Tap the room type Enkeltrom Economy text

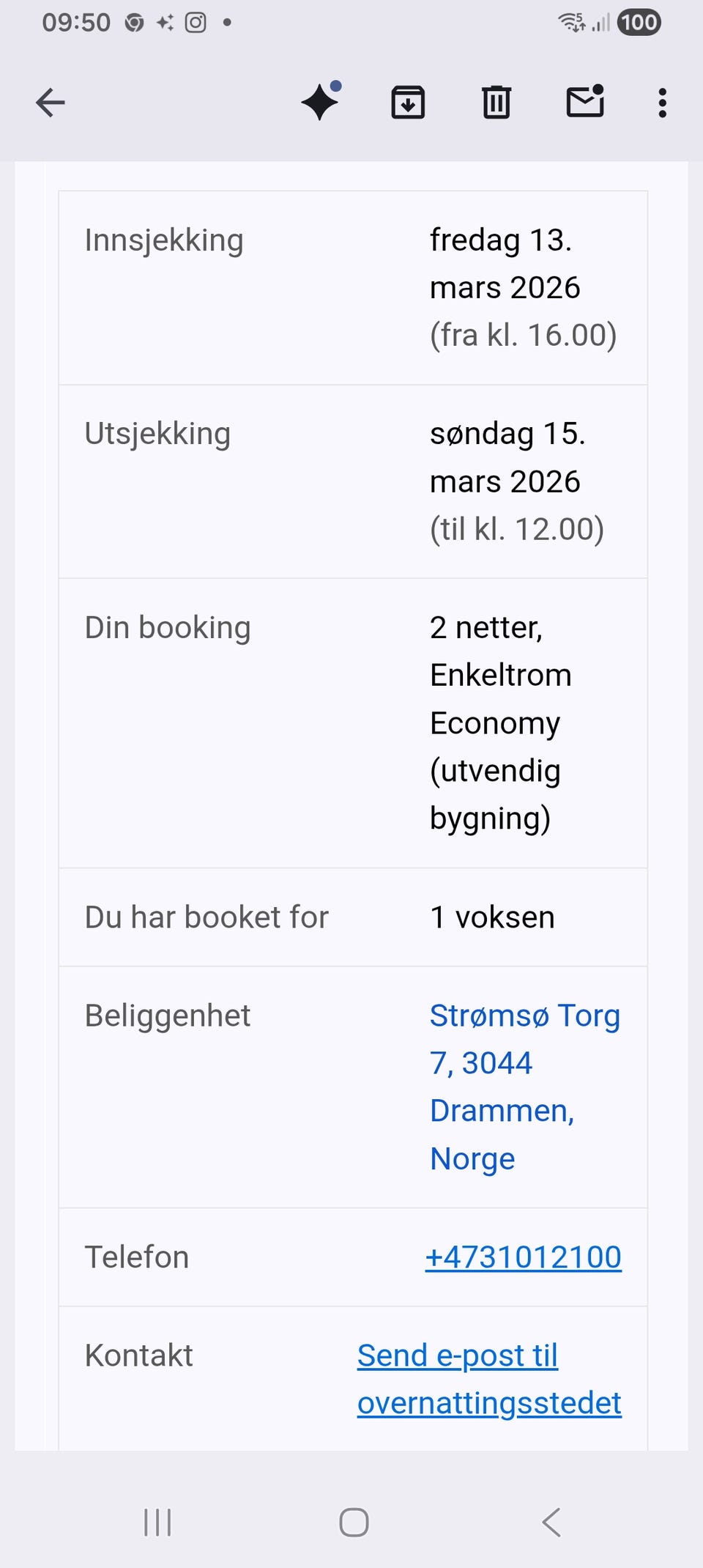pos(500,699)
